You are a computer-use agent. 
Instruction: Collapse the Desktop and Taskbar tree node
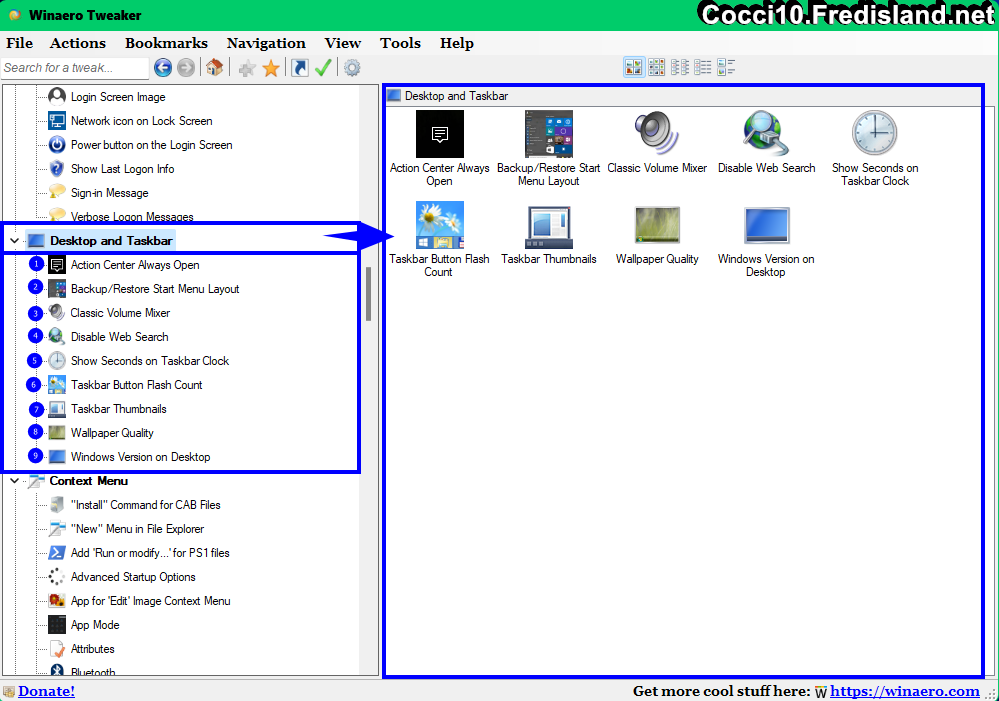pyautogui.click(x=14, y=241)
